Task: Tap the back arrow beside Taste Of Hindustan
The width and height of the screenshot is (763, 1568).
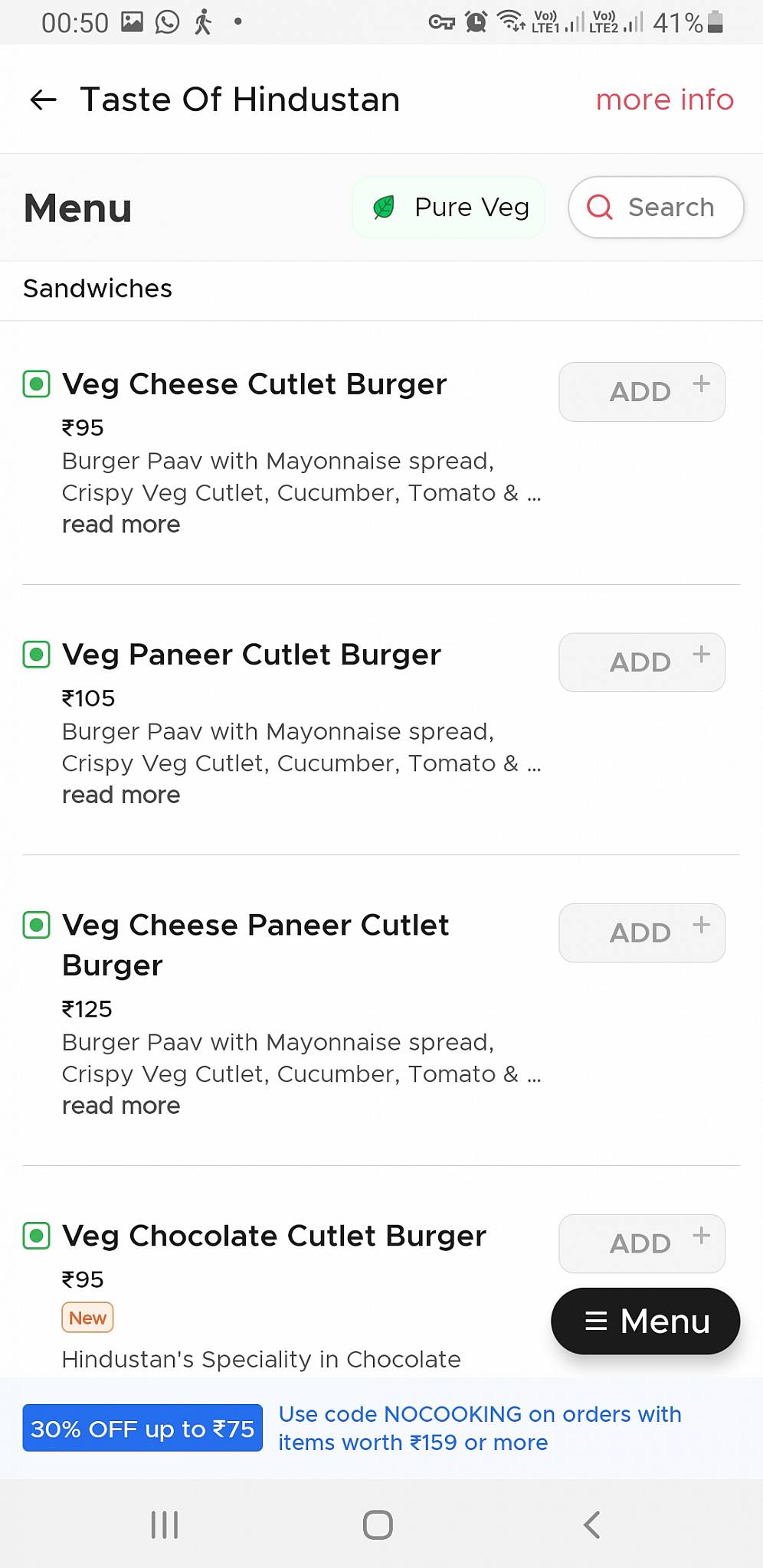Action: (x=44, y=100)
